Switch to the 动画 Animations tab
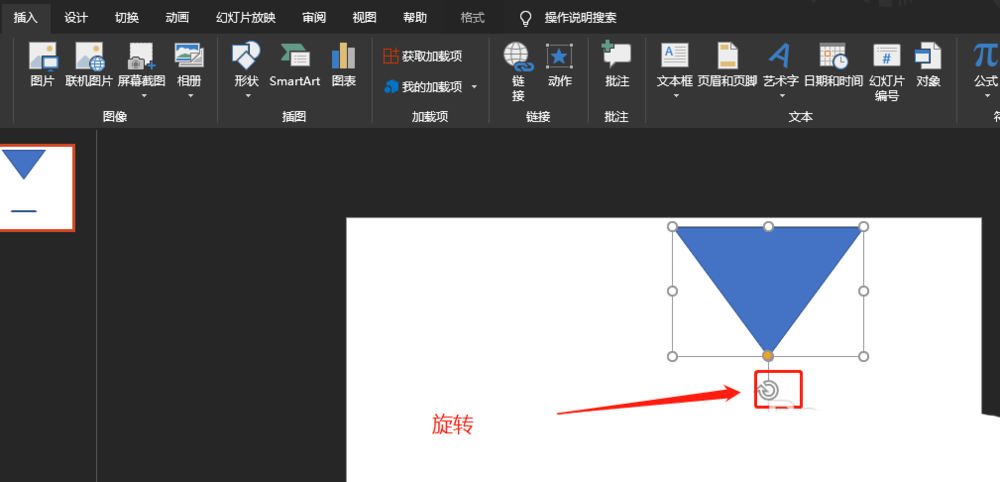This screenshot has height=482, width=1000. (177, 18)
